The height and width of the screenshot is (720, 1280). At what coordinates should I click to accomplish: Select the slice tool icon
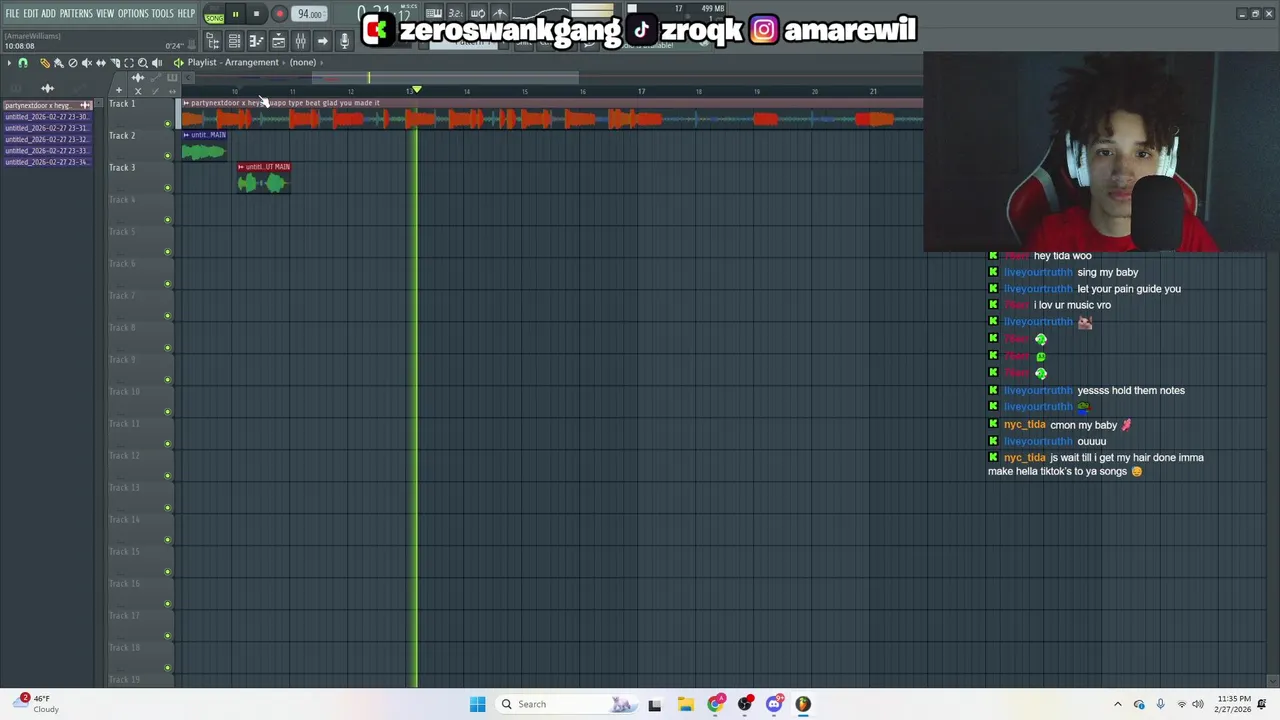pyautogui.click(x=114, y=63)
